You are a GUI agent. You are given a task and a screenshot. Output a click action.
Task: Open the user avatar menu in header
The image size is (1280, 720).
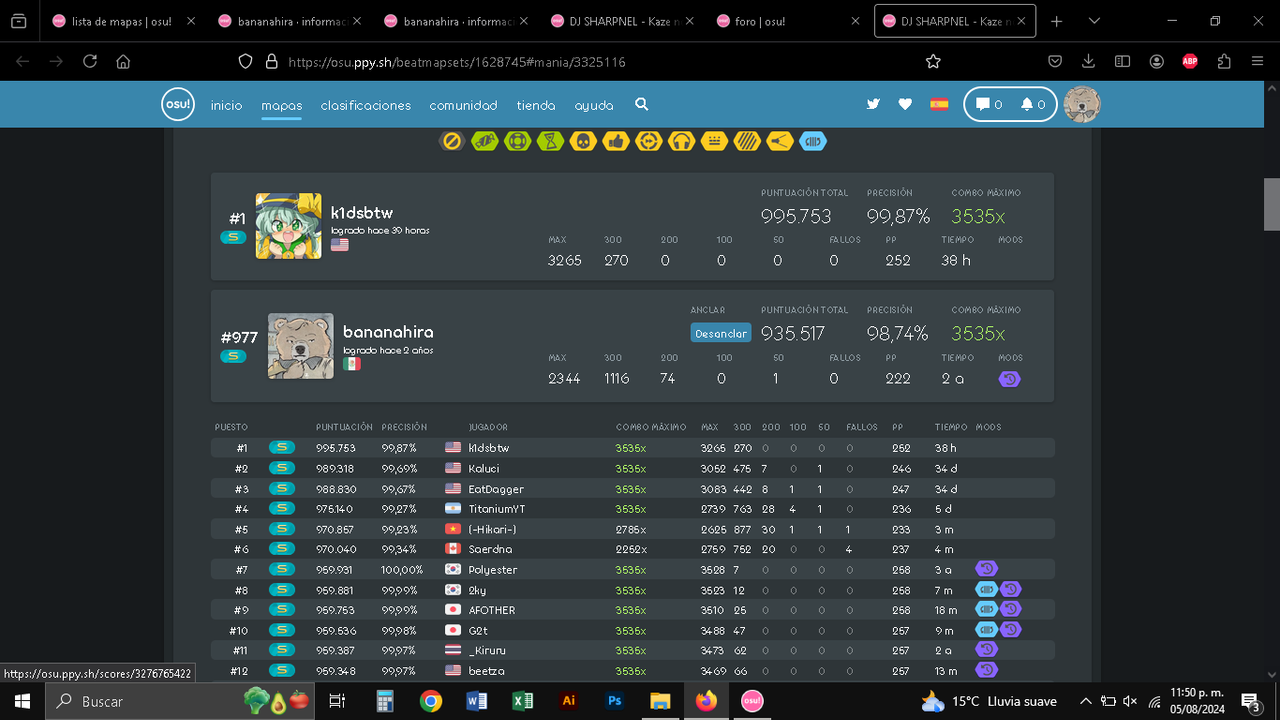point(1082,104)
